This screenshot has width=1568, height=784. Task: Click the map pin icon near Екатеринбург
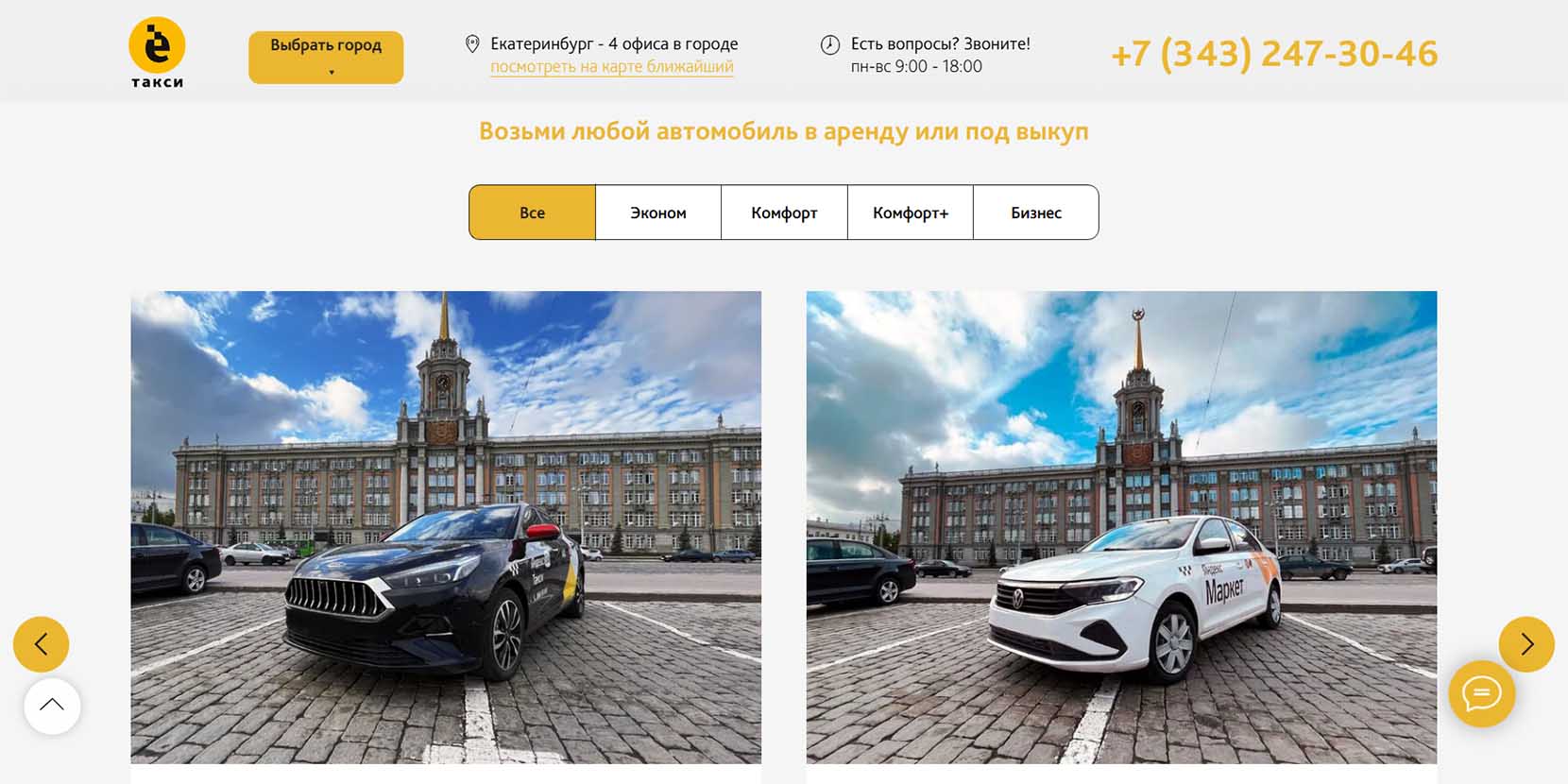[x=472, y=44]
